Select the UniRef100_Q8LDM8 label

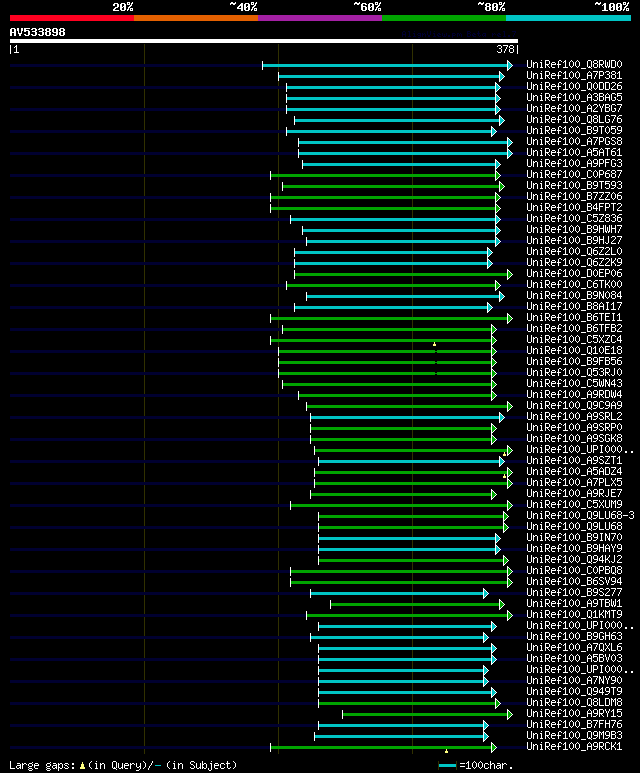pyautogui.click(x=574, y=703)
